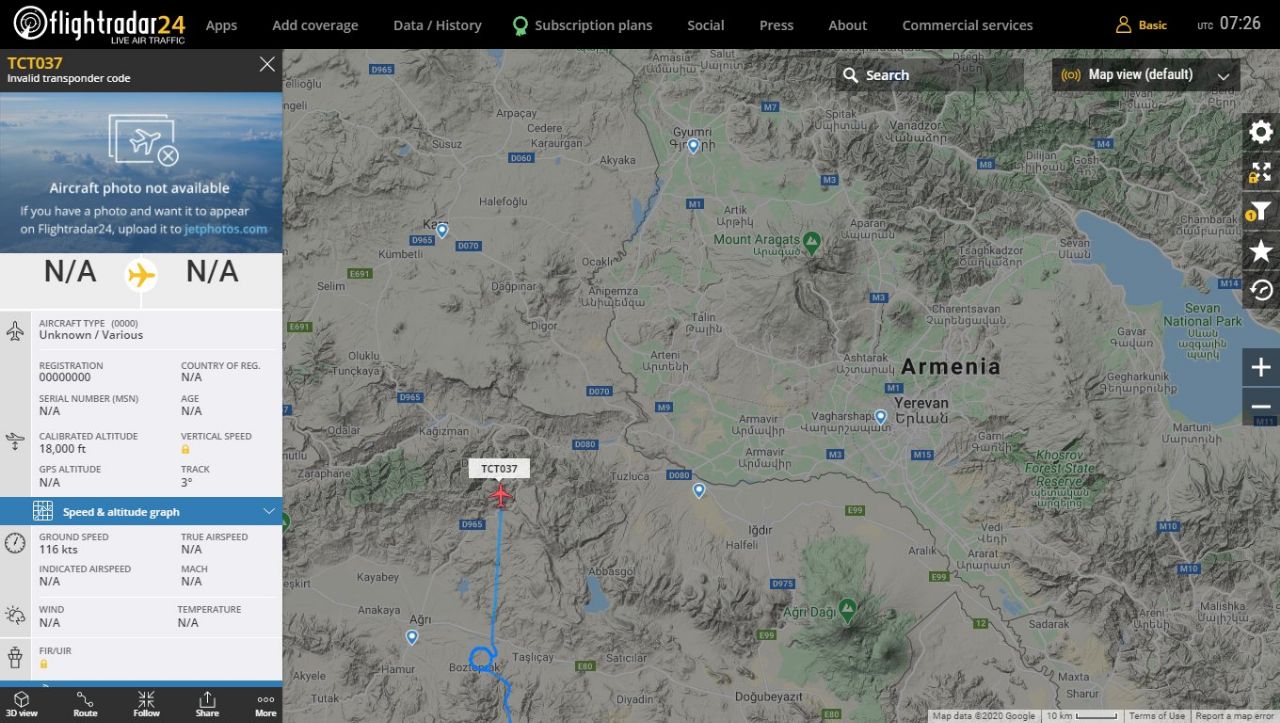Zoom in the map with plus button
Image resolution: width=1280 pixels, height=723 pixels.
tap(1261, 367)
